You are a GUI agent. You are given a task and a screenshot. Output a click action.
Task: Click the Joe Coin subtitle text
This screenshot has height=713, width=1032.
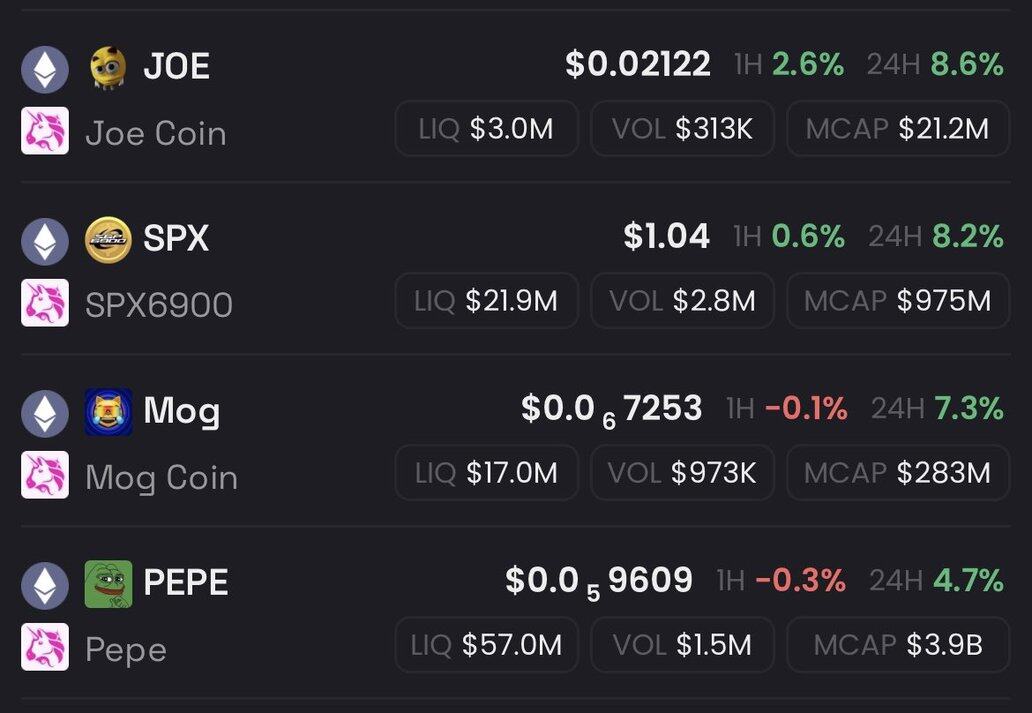click(156, 134)
